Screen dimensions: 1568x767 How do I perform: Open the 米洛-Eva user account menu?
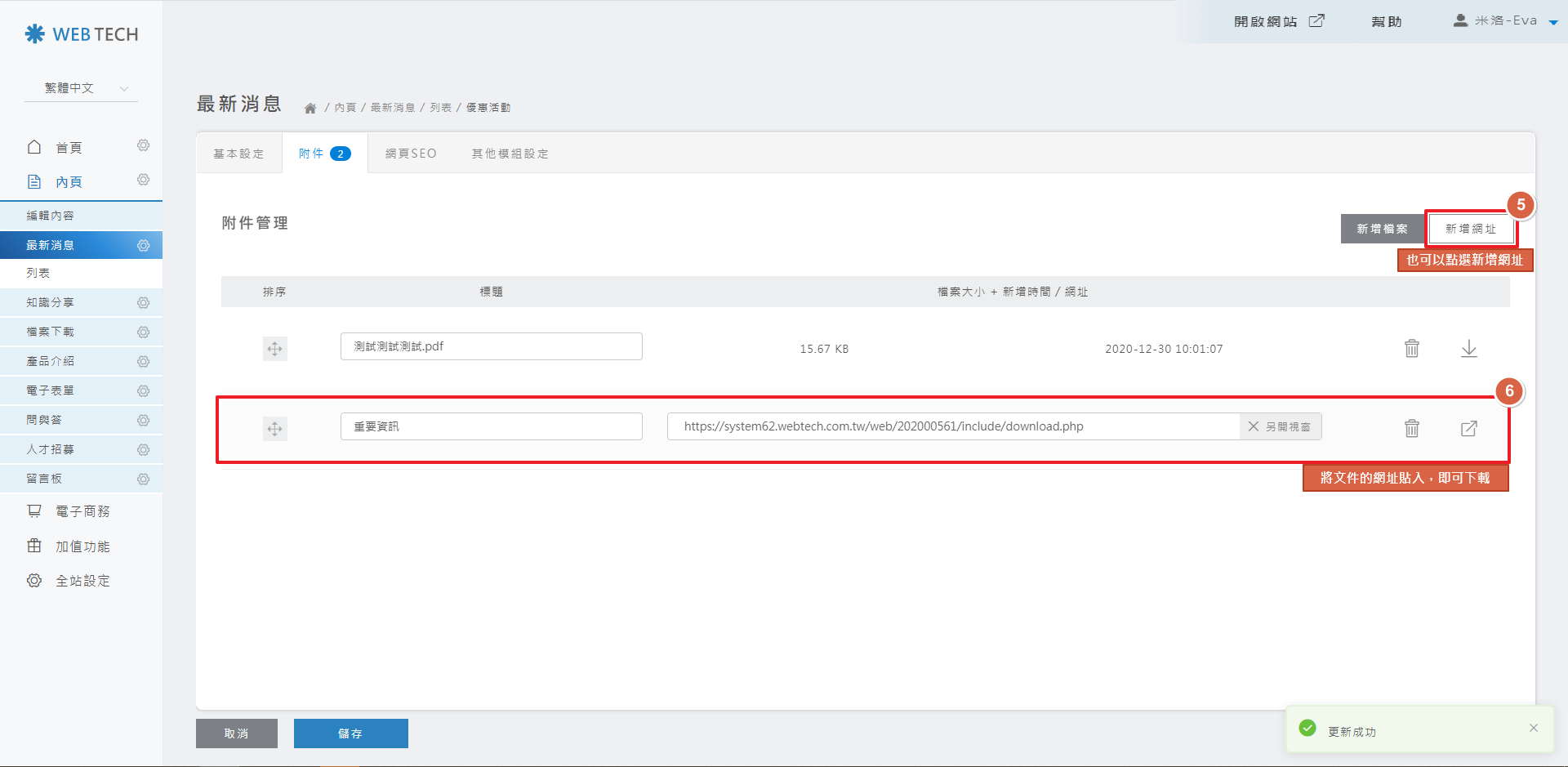click(1505, 21)
